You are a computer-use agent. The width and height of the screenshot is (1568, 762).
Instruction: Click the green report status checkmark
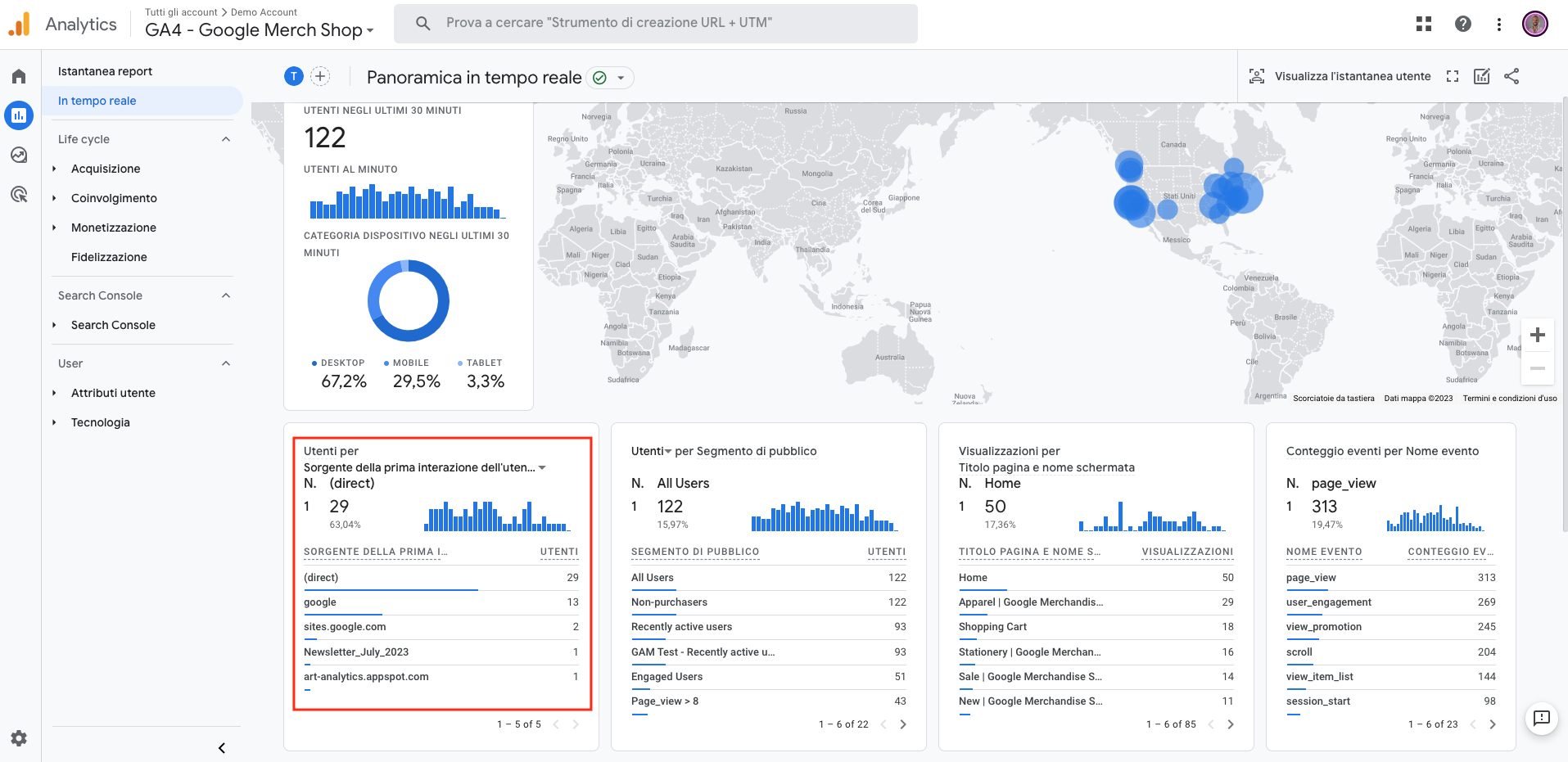pyautogui.click(x=599, y=78)
